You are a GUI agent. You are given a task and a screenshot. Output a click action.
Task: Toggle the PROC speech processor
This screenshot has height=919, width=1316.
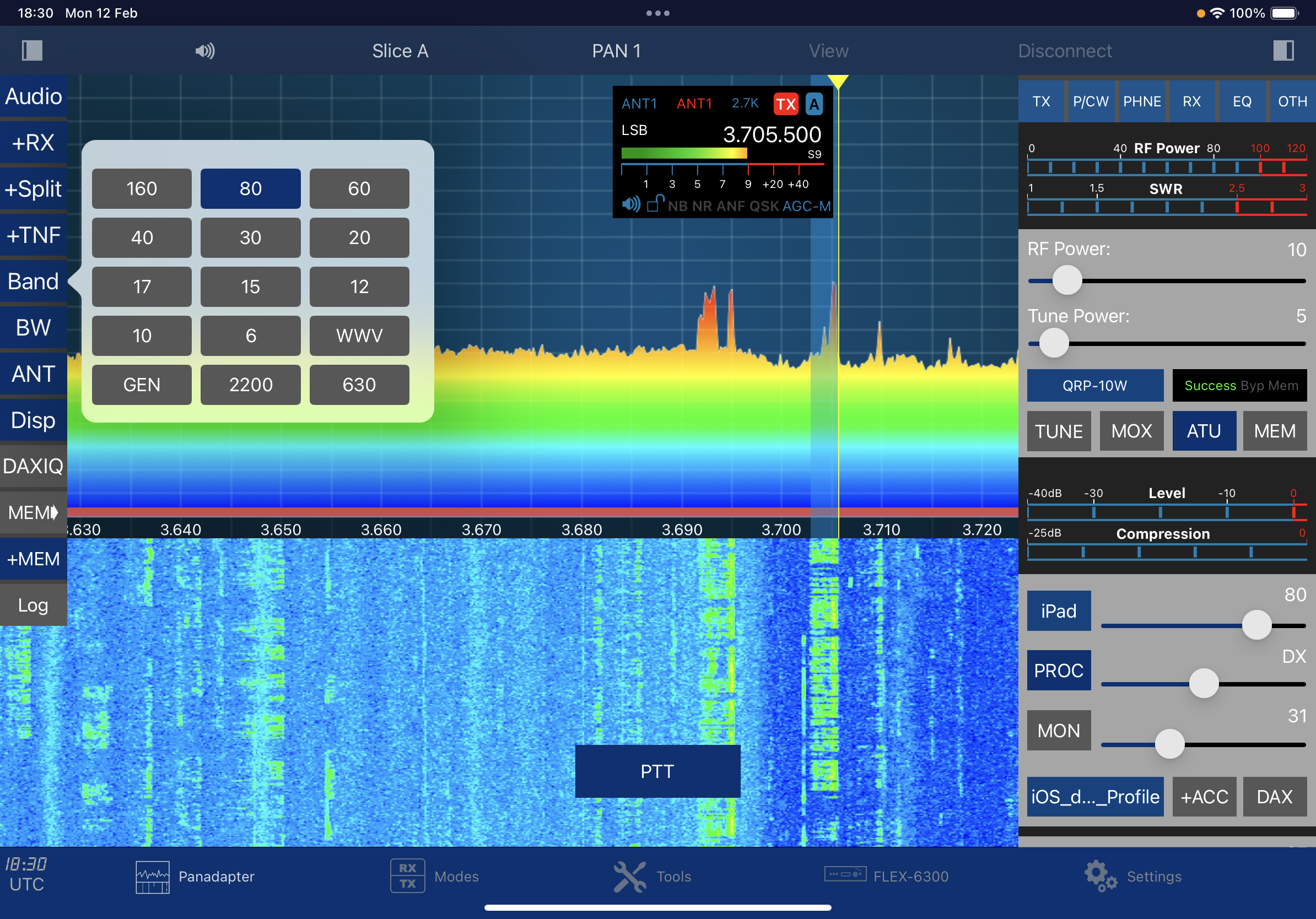pyautogui.click(x=1058, y=671)
